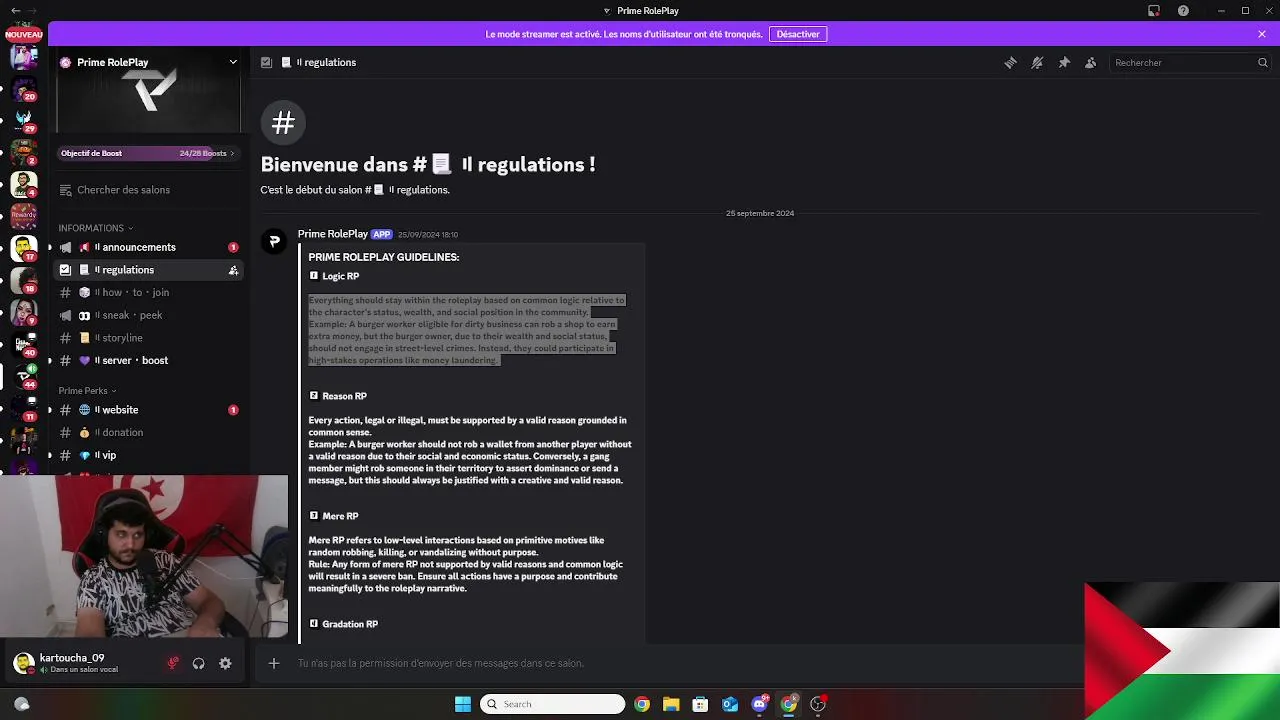Image resolution: width=1280 pixels, height=720 pixels.
Task: Click the 25/09/2024 18:10 message timestamp
Action: click(428, 235)
